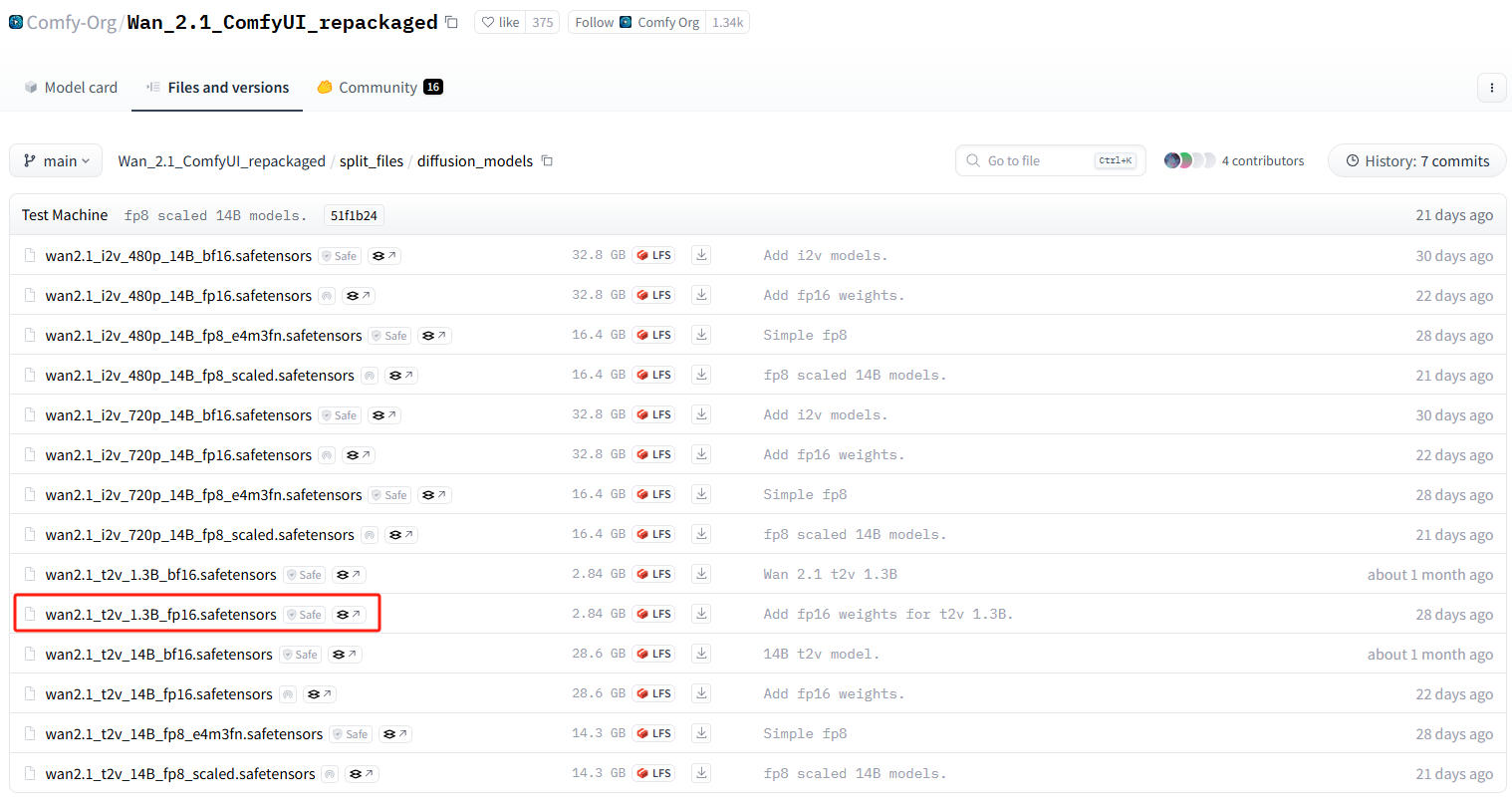This screenshot has height=805, width=1512.
Task: Copy the model repository name icon
Action: [x=451, y=22]
